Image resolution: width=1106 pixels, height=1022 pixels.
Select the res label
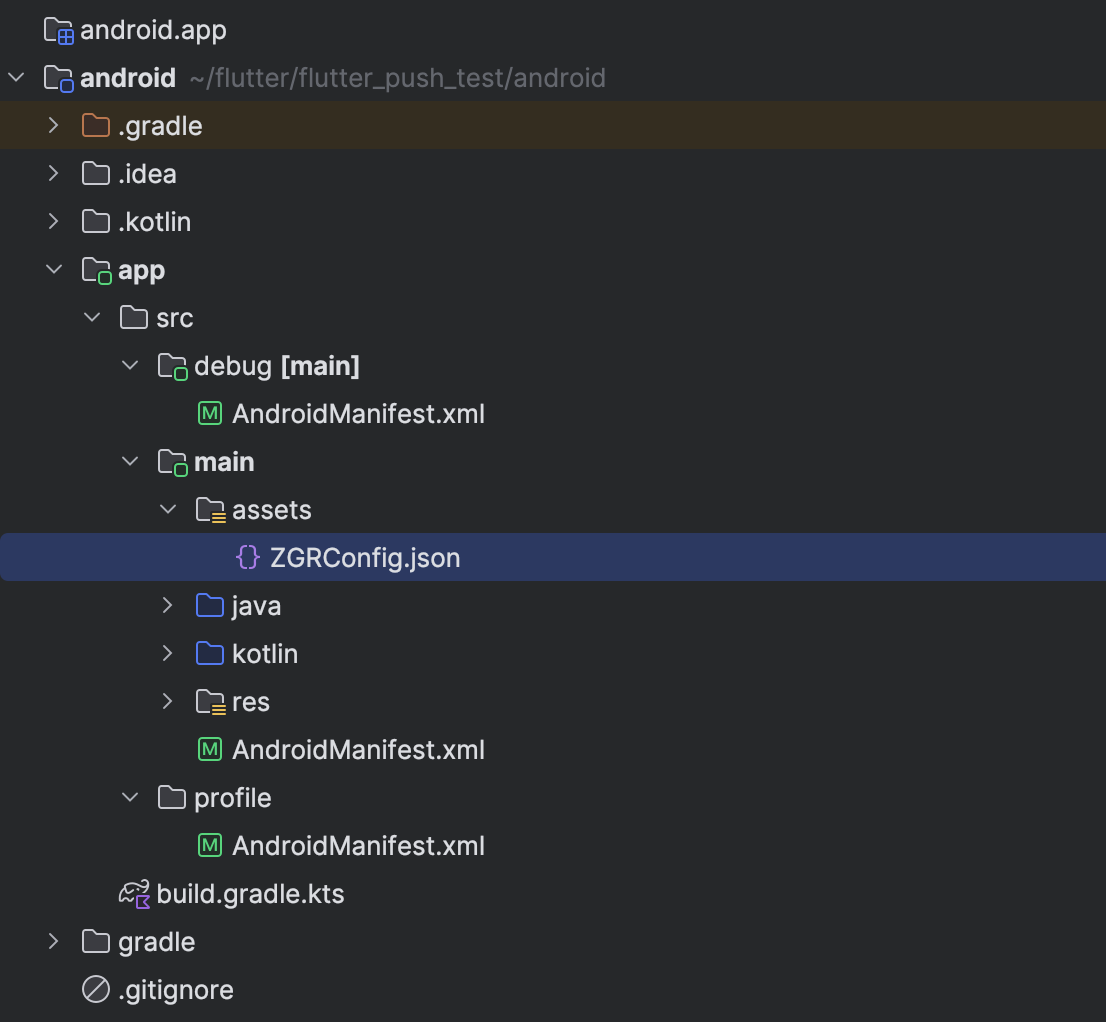click(x=250, y=702)
